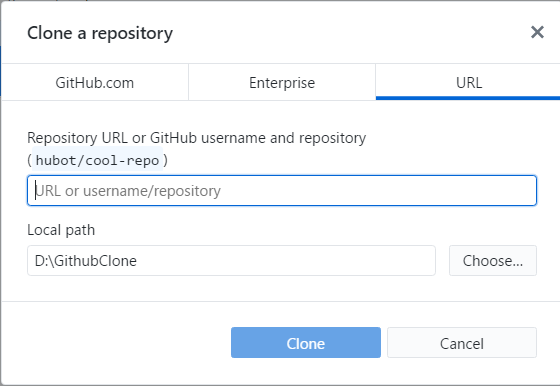Click the blue Clone action button

[306, 343]
